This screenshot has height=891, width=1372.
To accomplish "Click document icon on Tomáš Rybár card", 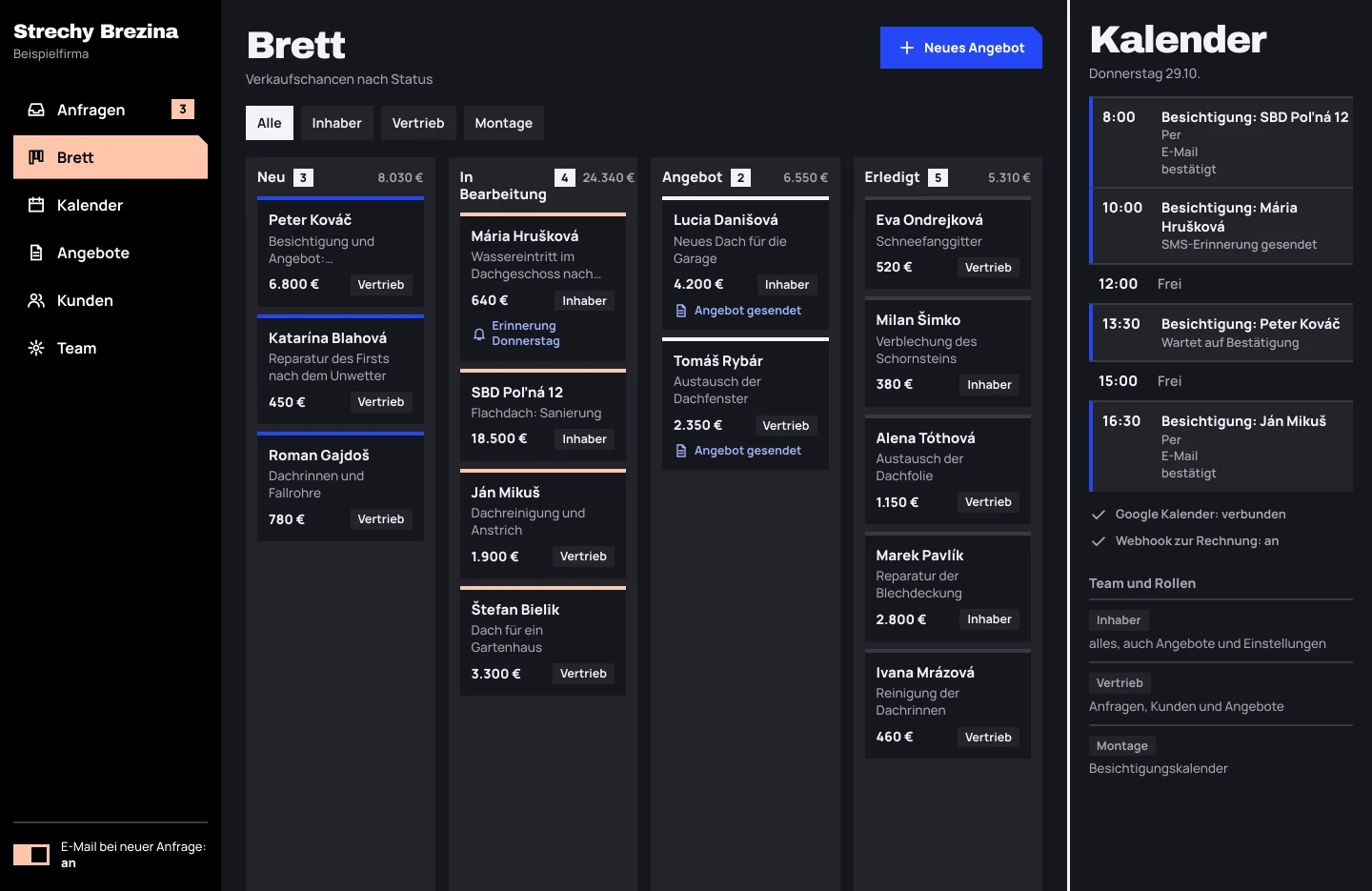I will pos(681,451).
